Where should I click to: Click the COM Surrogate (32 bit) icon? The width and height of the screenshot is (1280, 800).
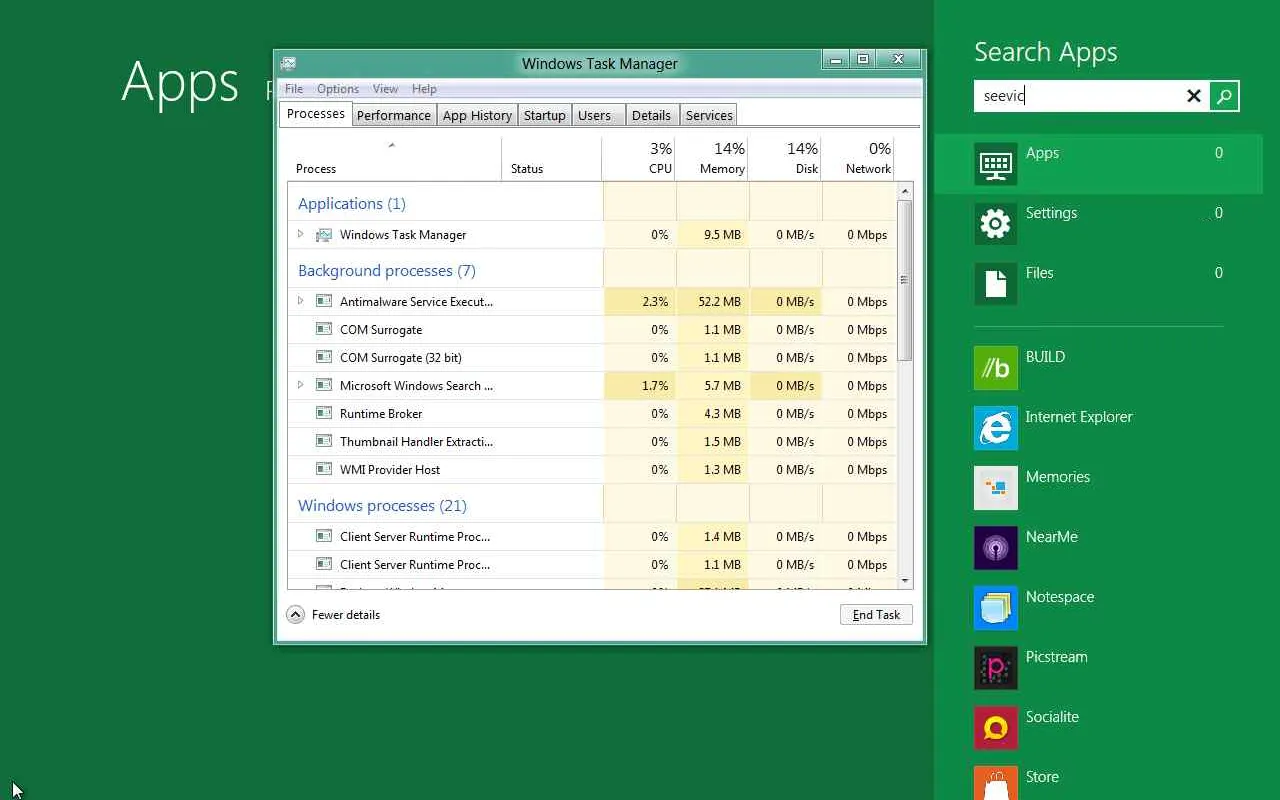(324, 357)
